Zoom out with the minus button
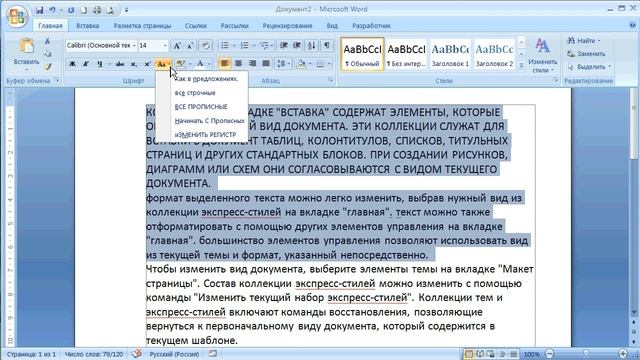The height and width of the screenshot is (360, 640). 549,354
